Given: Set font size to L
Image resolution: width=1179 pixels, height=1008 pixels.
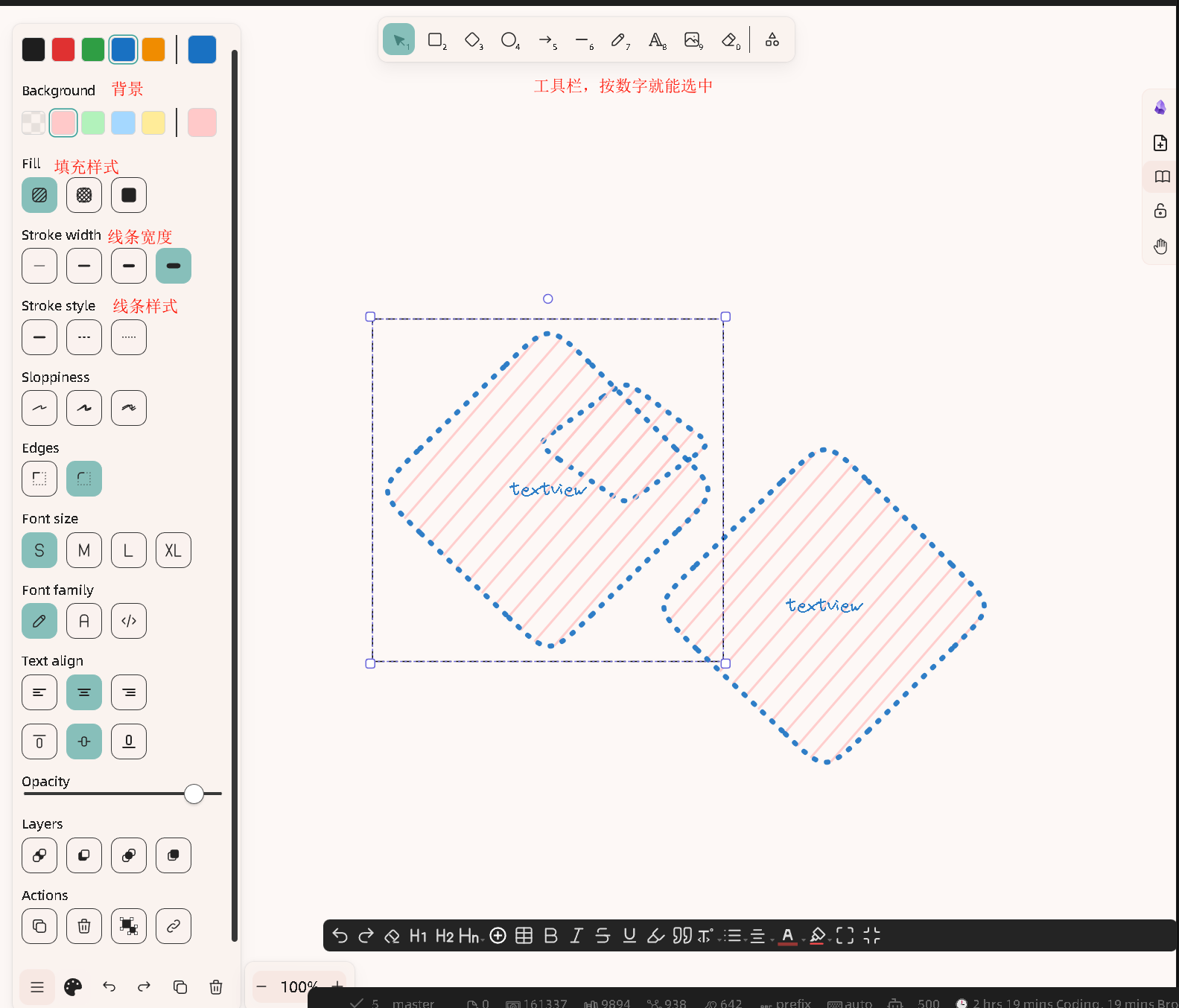Looking at the screenshot, I should tap(129, 550).
